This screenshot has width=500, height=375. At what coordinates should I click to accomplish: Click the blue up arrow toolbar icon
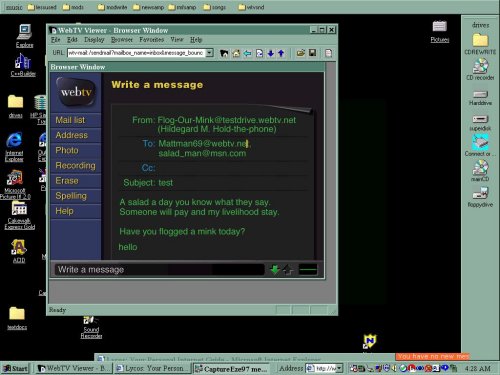click(x=281, y=53)
